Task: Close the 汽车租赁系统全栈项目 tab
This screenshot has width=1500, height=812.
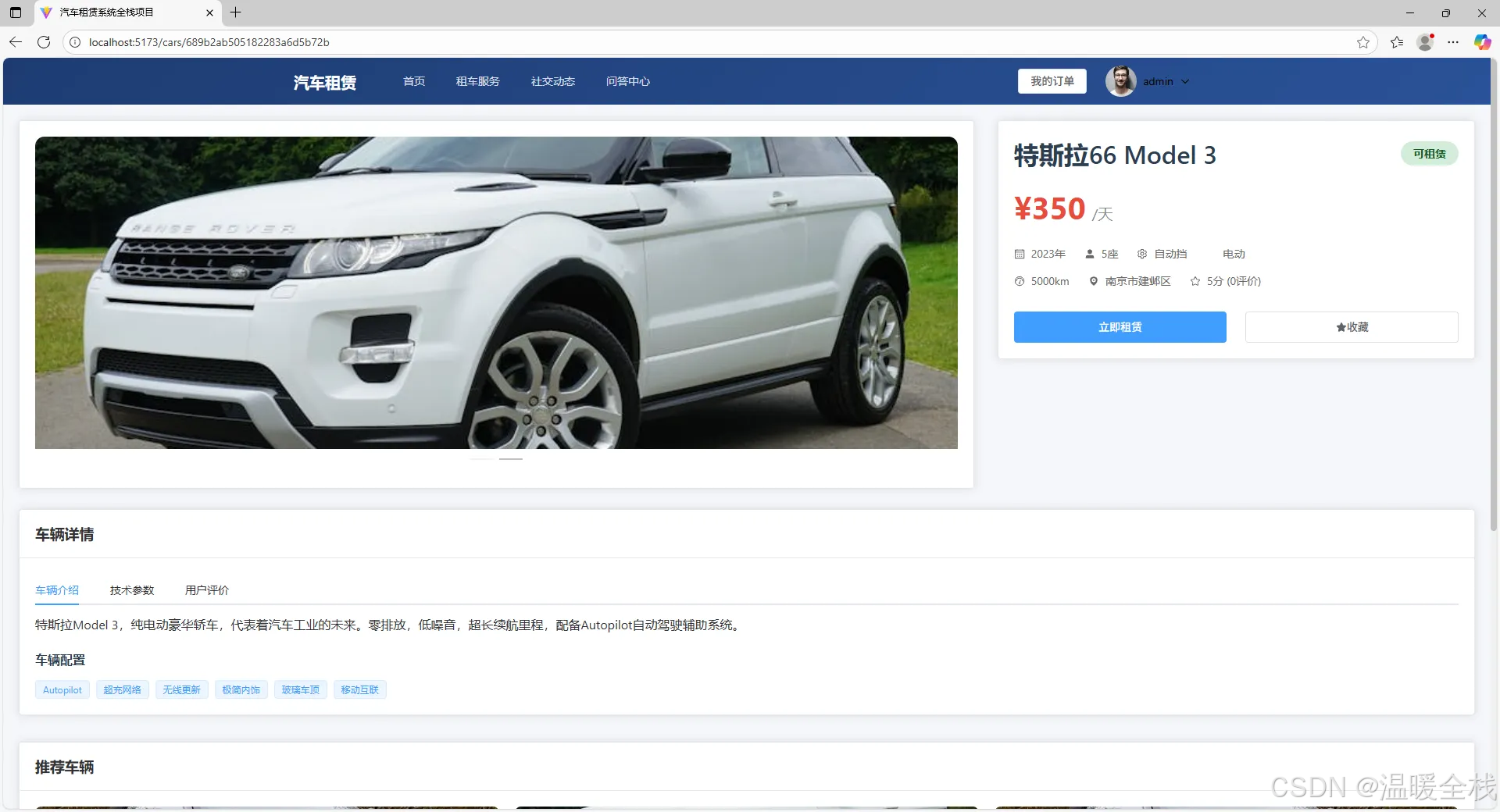Action: [x=209, y=12]
